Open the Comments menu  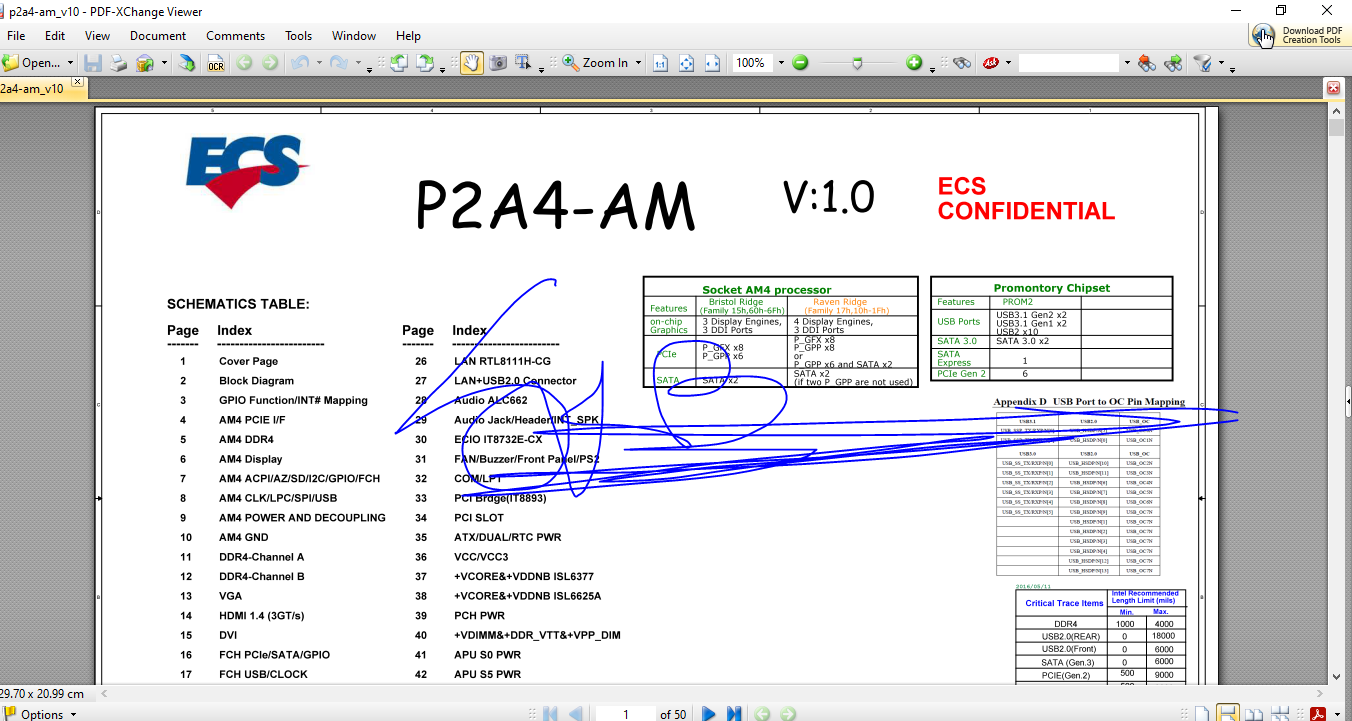point(236,36)
